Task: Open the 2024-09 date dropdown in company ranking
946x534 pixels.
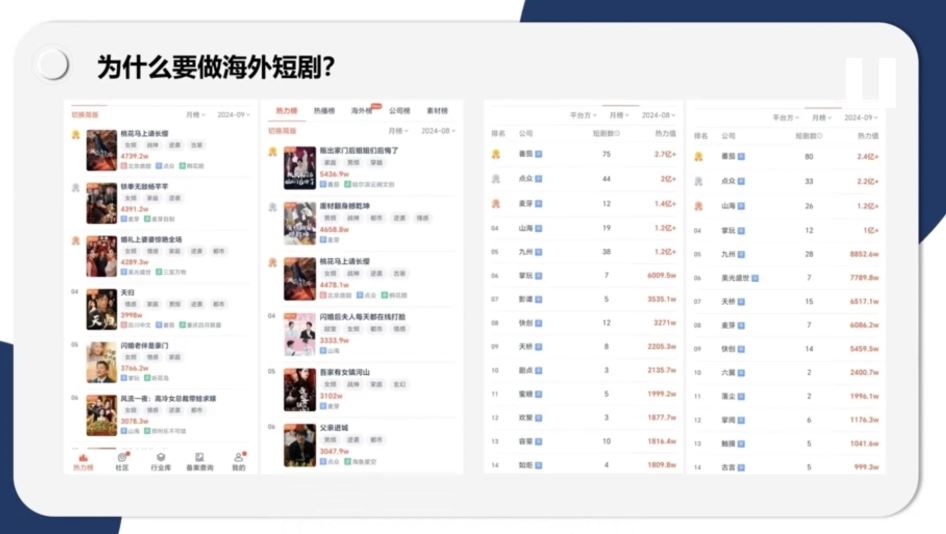Action: click(861, 118)
